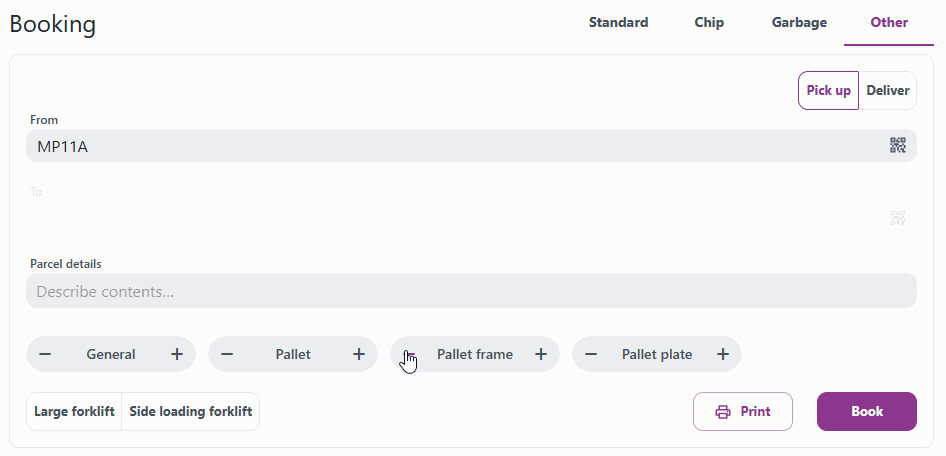Viewport: 946px width, 456px height.
Task: Increase General parcel count with plus
Action: pos(177,354)
